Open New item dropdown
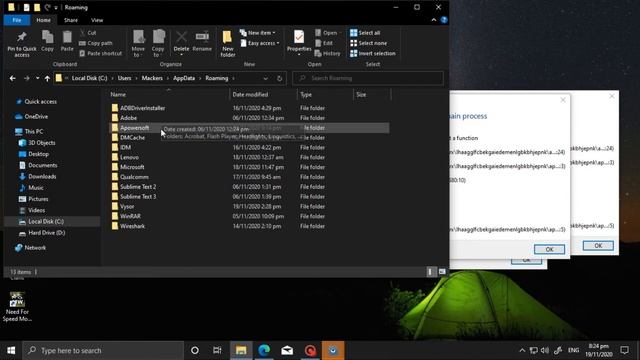This screenshot has width=640, height=360. coord(258,33)
